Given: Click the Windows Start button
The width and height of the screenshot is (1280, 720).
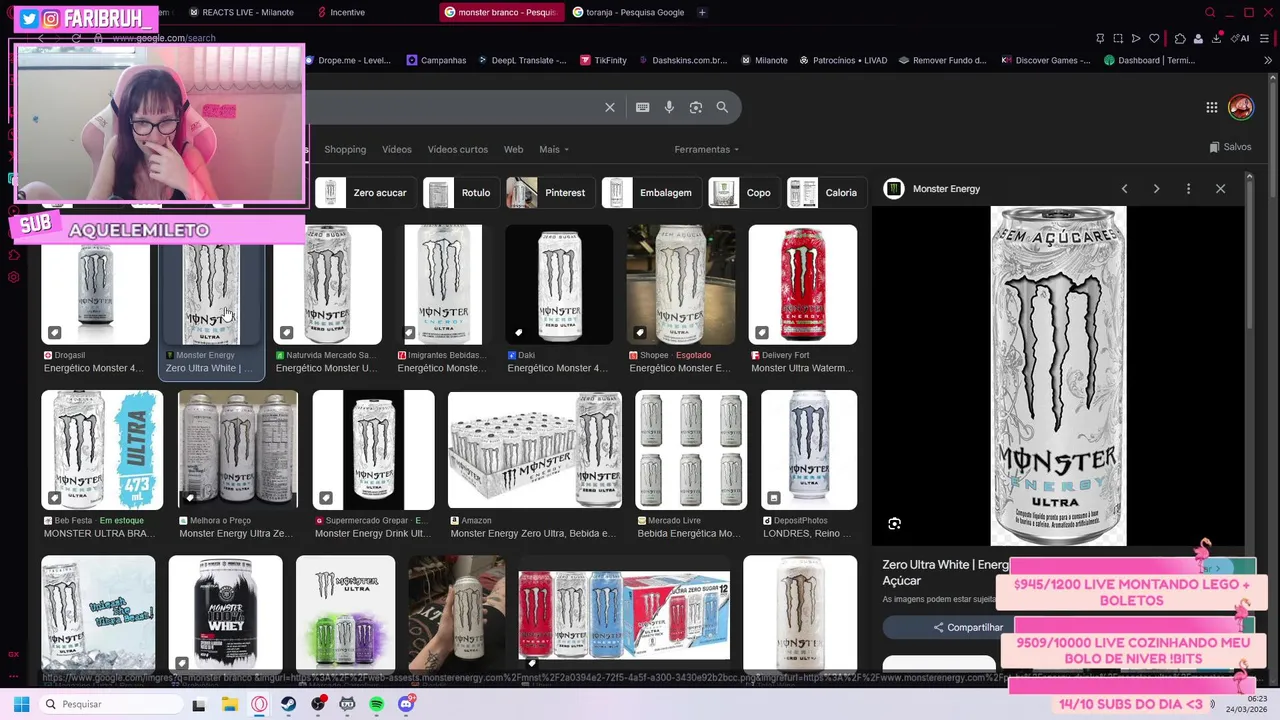Looking at the screenshot, I should (21, 704).
